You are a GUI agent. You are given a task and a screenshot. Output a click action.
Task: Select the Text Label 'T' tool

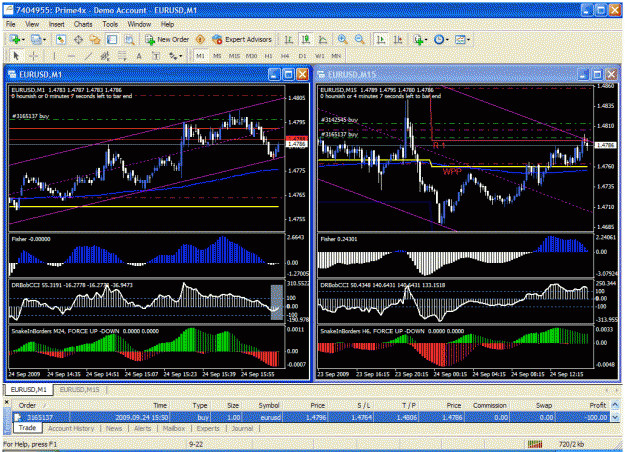tap(156, 56)
